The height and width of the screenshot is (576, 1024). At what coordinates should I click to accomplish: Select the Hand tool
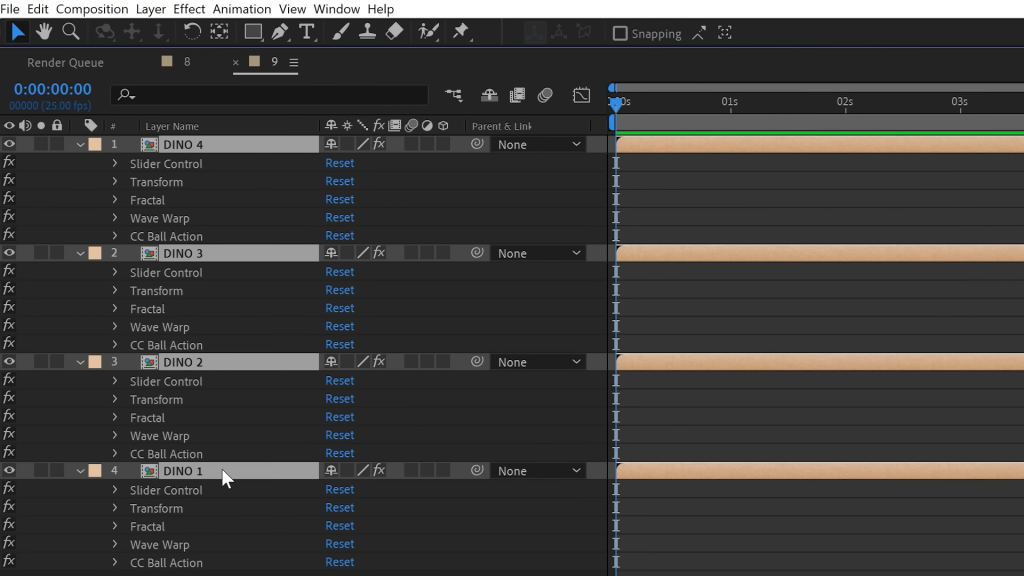[x=44, y=31]
